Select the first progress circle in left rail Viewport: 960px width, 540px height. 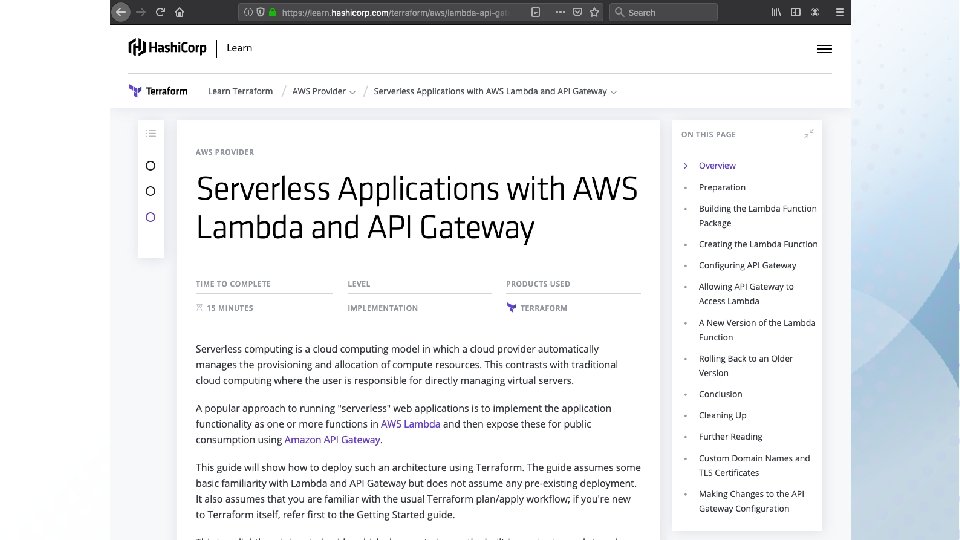[x=151, y=166]
